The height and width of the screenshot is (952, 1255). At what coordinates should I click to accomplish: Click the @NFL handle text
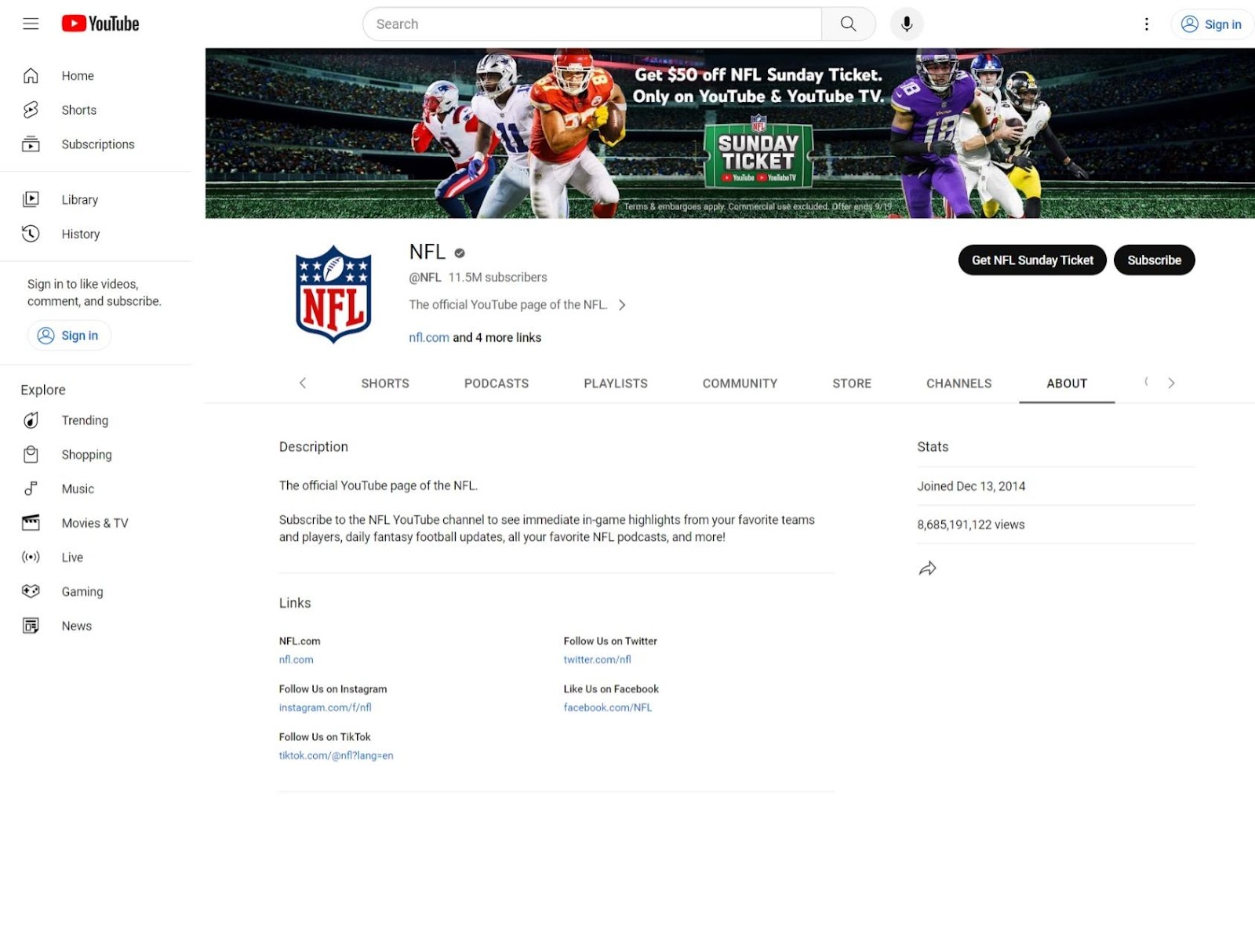point(425,278)
